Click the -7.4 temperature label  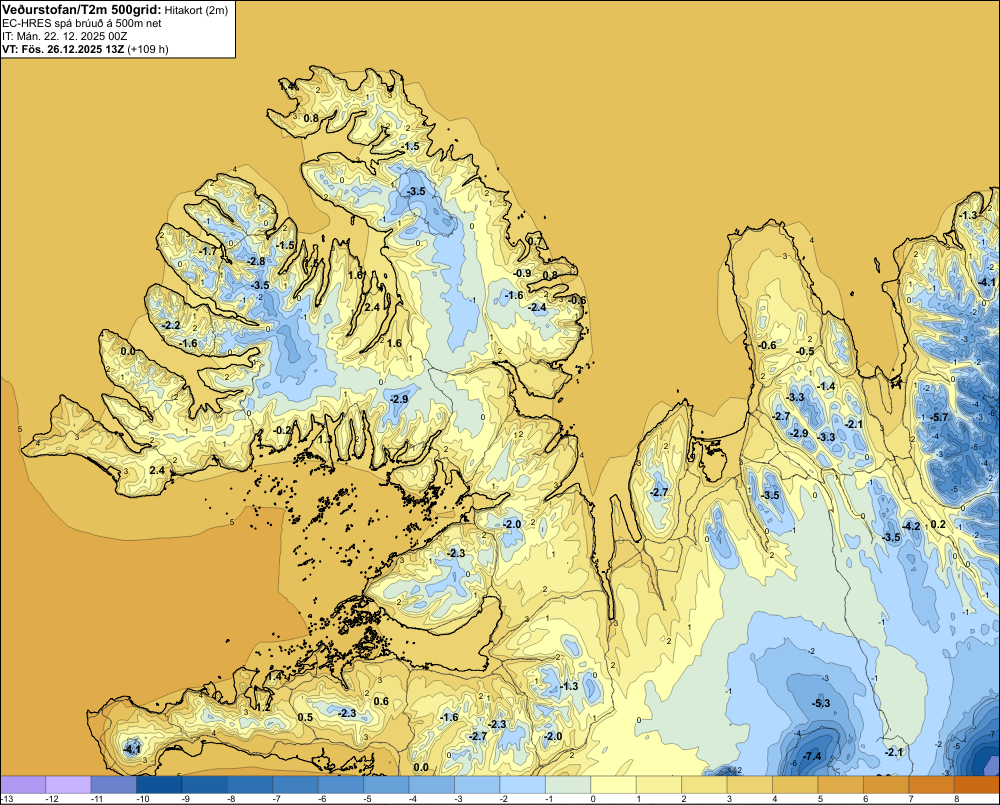pos(812,756)
